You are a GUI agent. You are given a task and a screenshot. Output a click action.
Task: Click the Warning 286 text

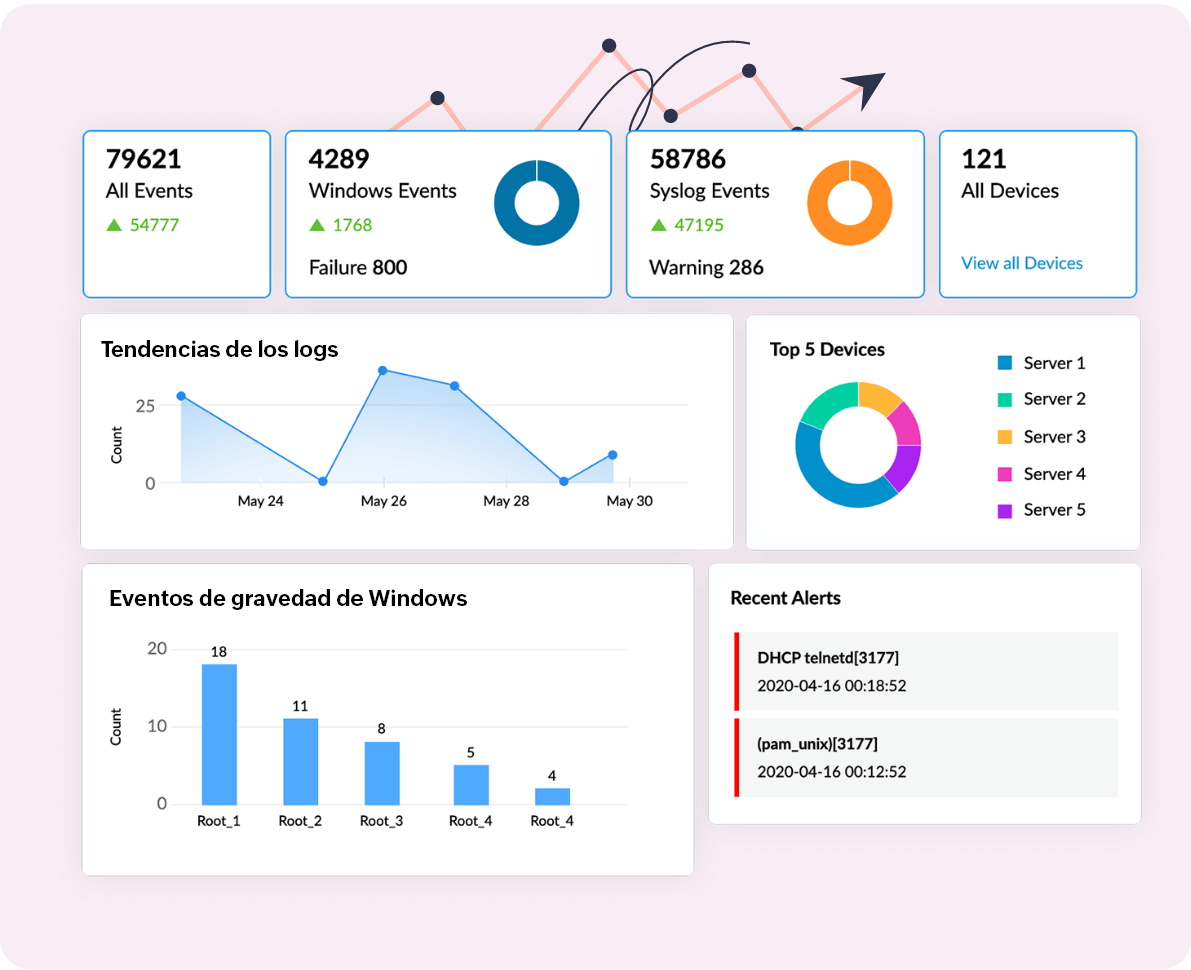[x=706, y=267]
